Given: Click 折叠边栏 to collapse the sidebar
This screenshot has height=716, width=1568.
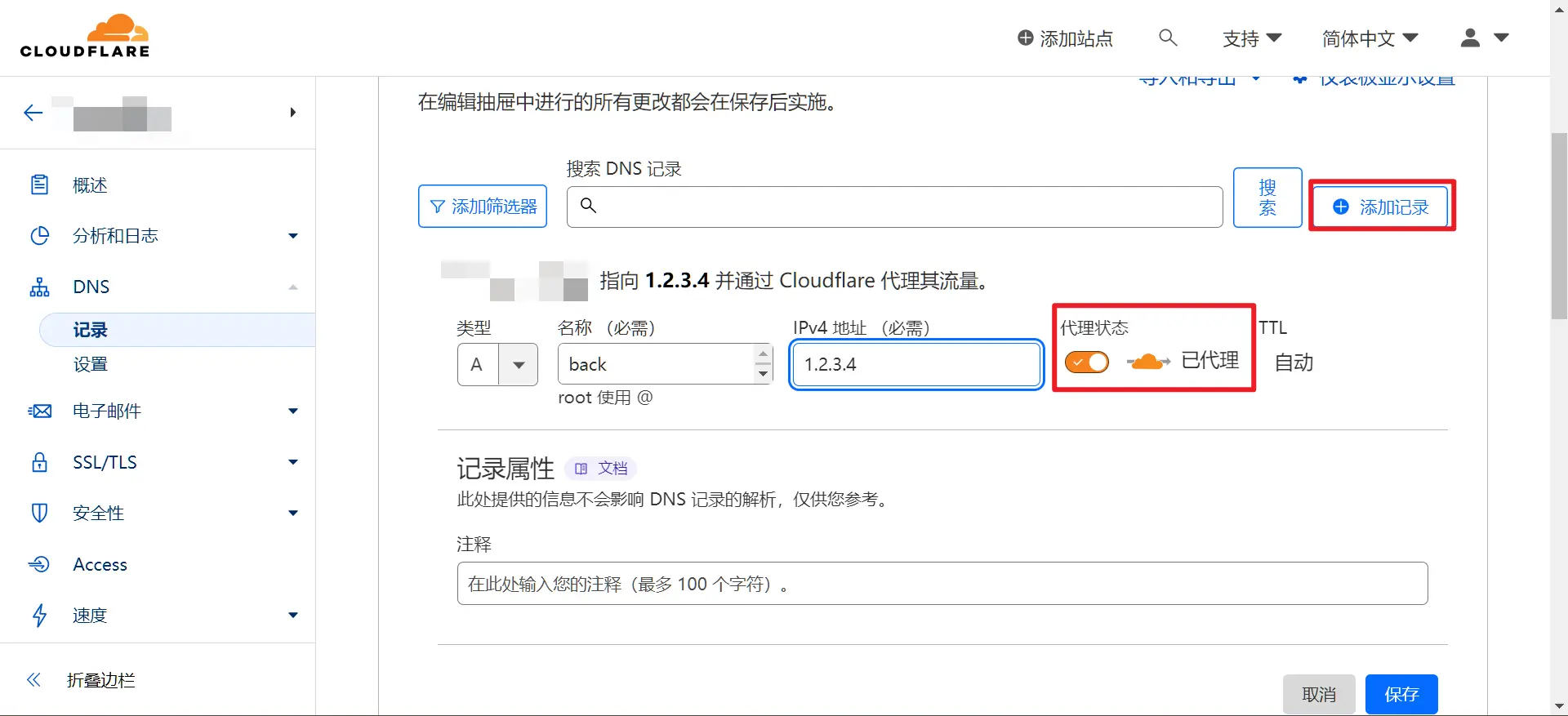Looking at the screenshot, I should 101,680.
